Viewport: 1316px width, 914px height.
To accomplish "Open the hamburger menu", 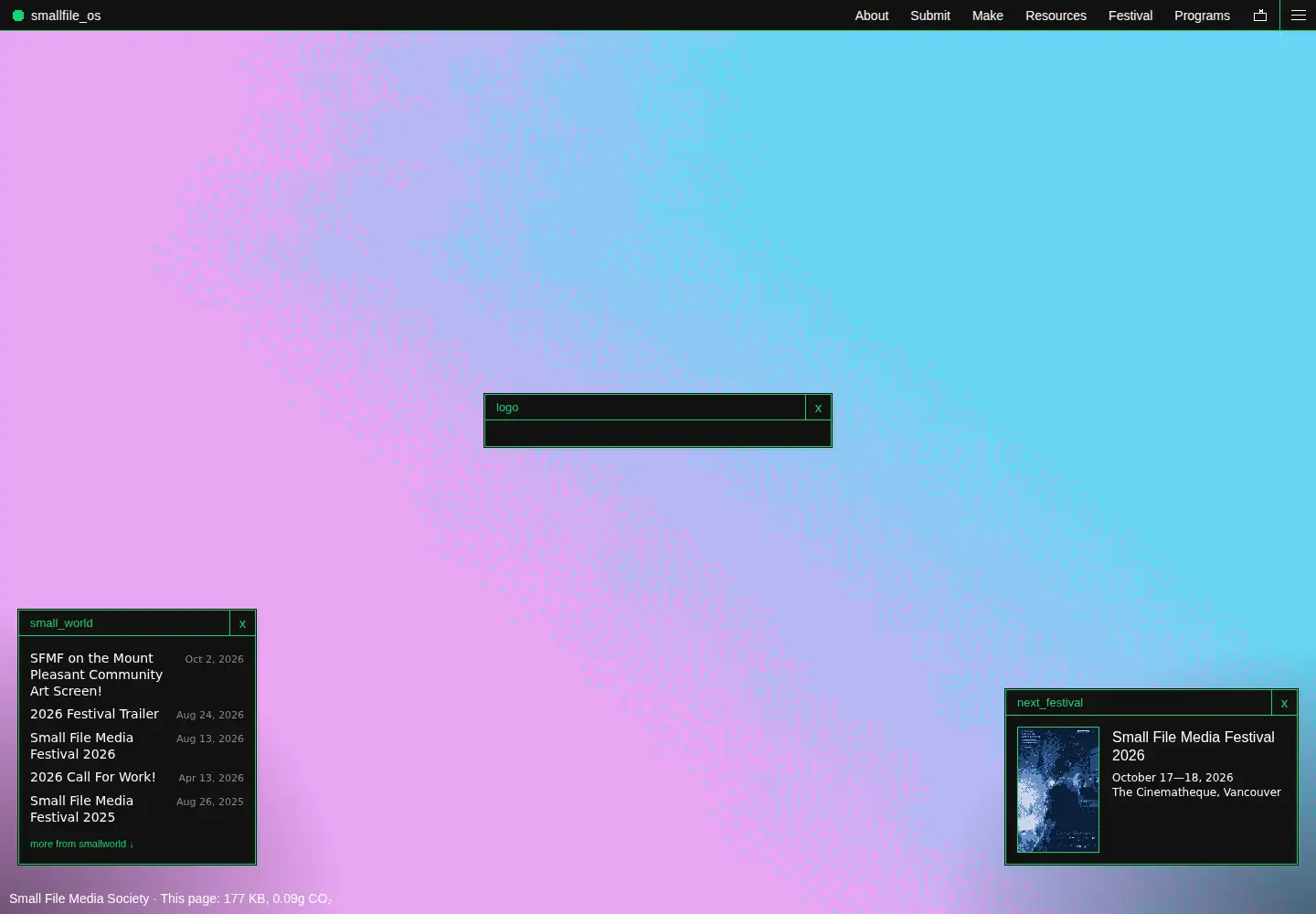I will coord(1298,16).
